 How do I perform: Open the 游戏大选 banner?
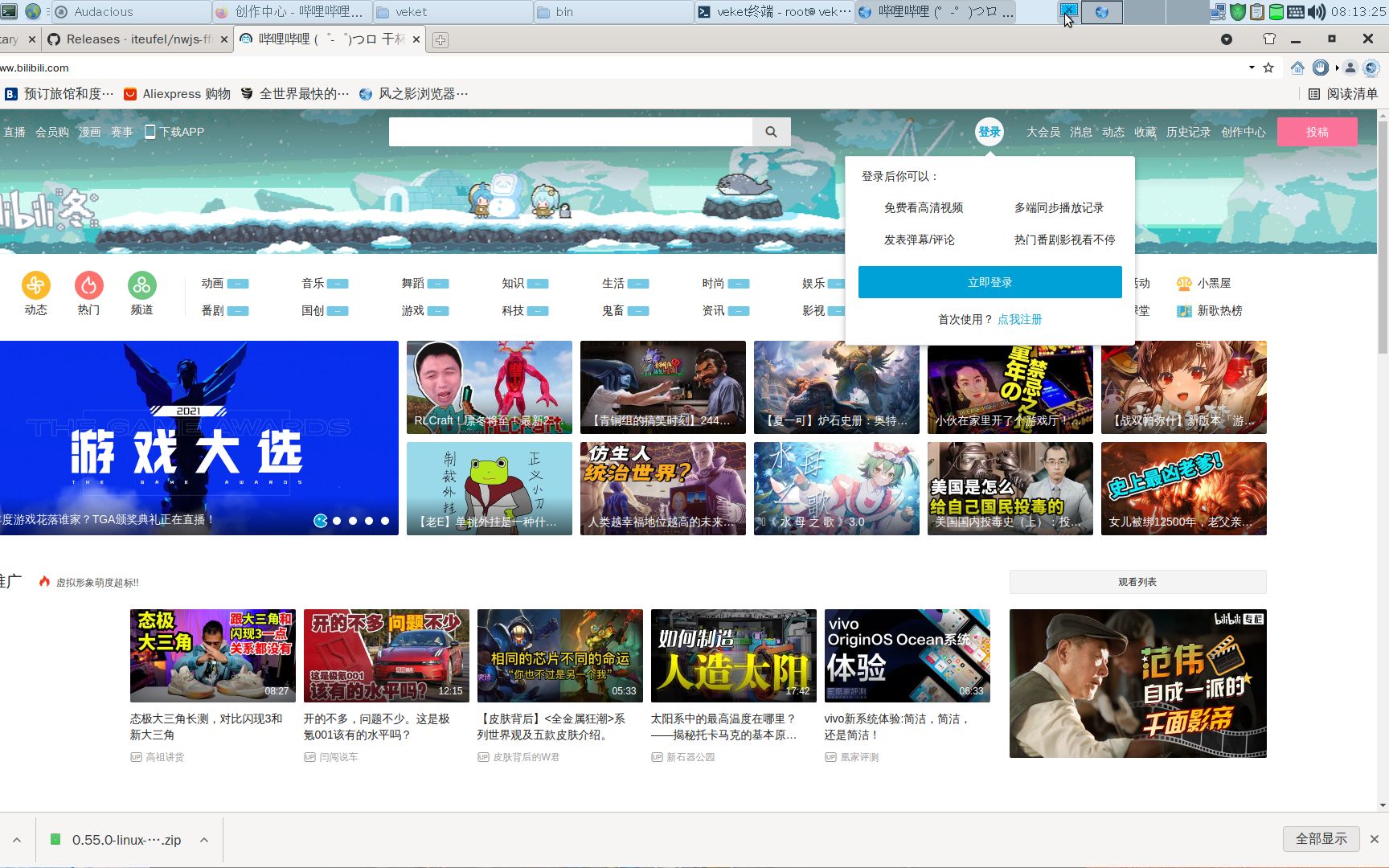pyautogui.click(x=199, y=438)
